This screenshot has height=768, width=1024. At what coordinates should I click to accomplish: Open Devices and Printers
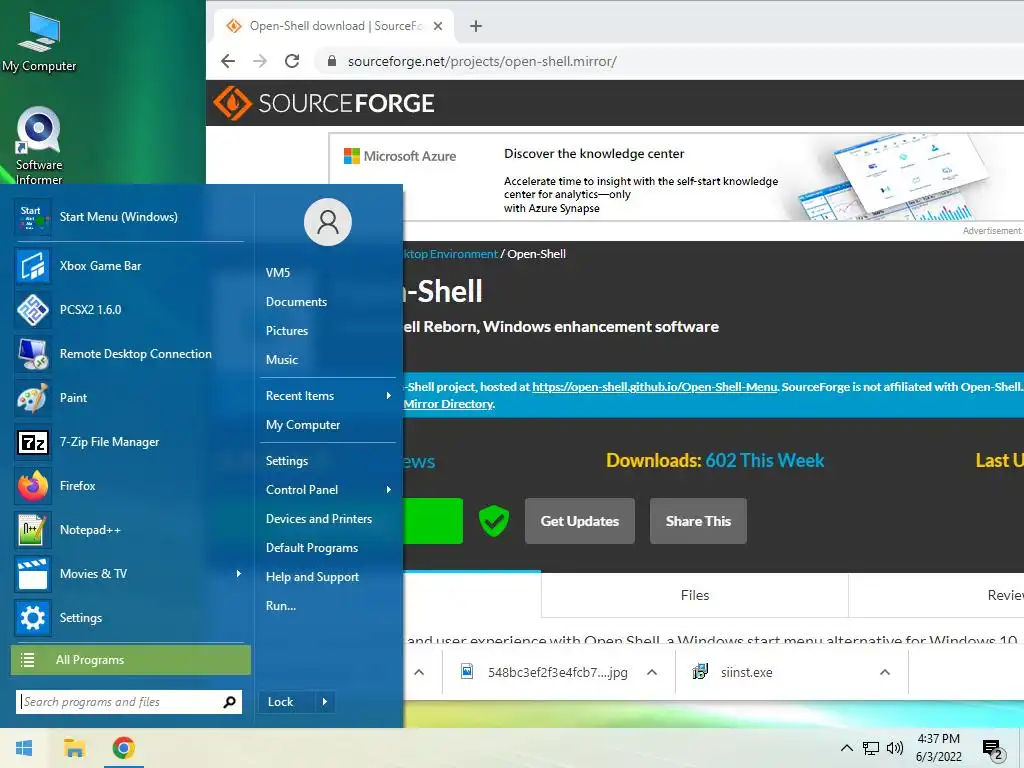[x=319, y=519]
